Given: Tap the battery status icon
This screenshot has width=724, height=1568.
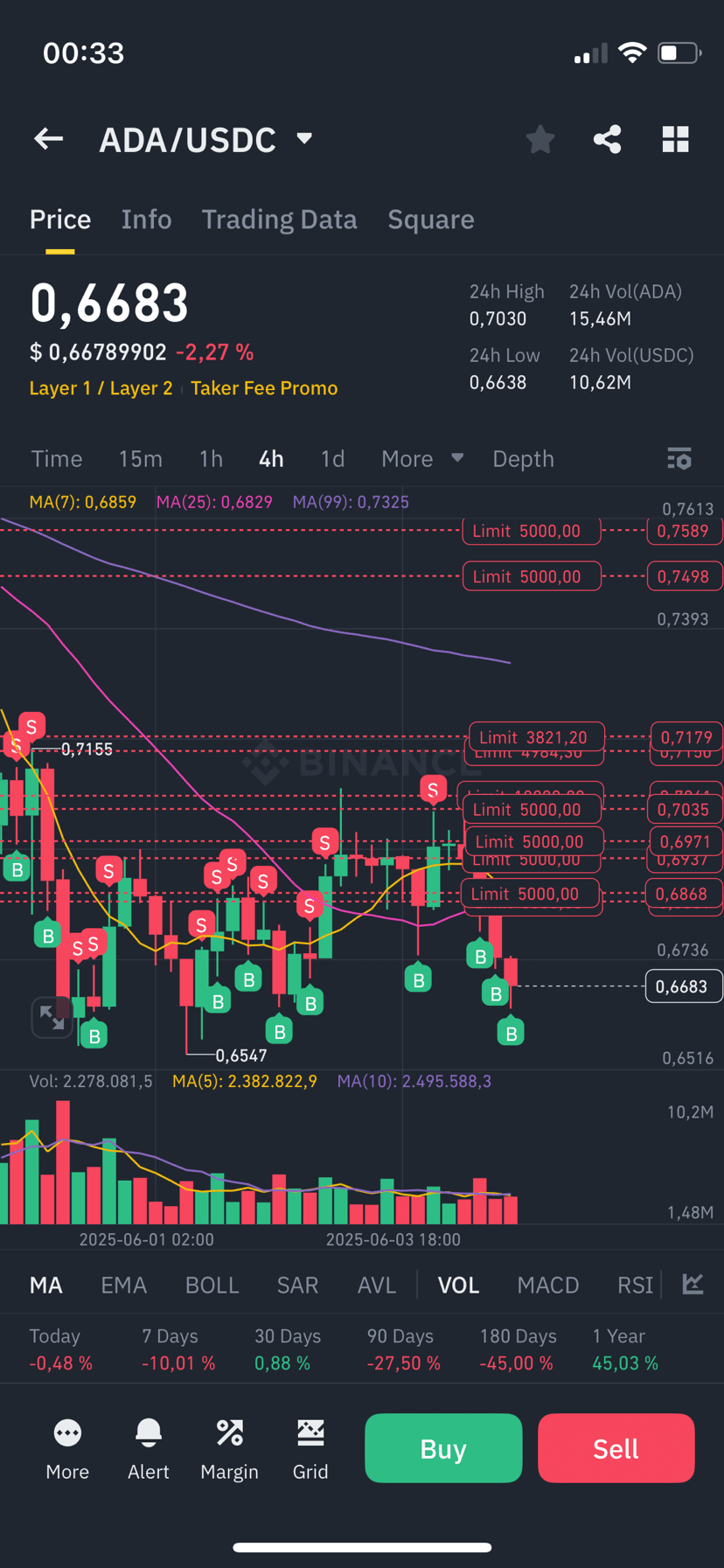Looking at the screenshot, I should point(679,52).
